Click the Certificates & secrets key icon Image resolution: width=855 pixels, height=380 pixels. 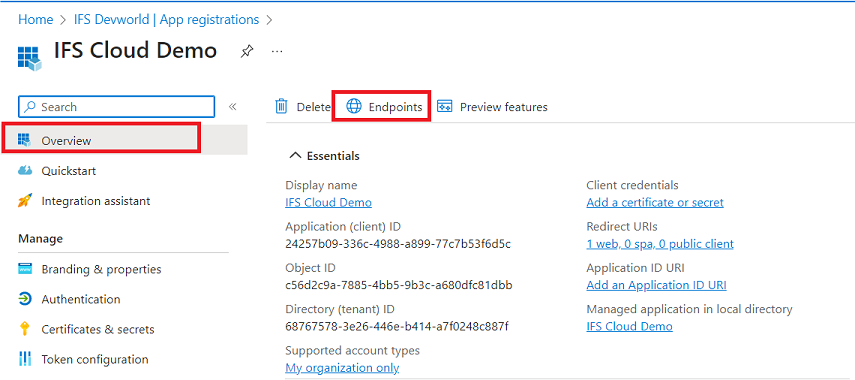click(x=25, y=329)
